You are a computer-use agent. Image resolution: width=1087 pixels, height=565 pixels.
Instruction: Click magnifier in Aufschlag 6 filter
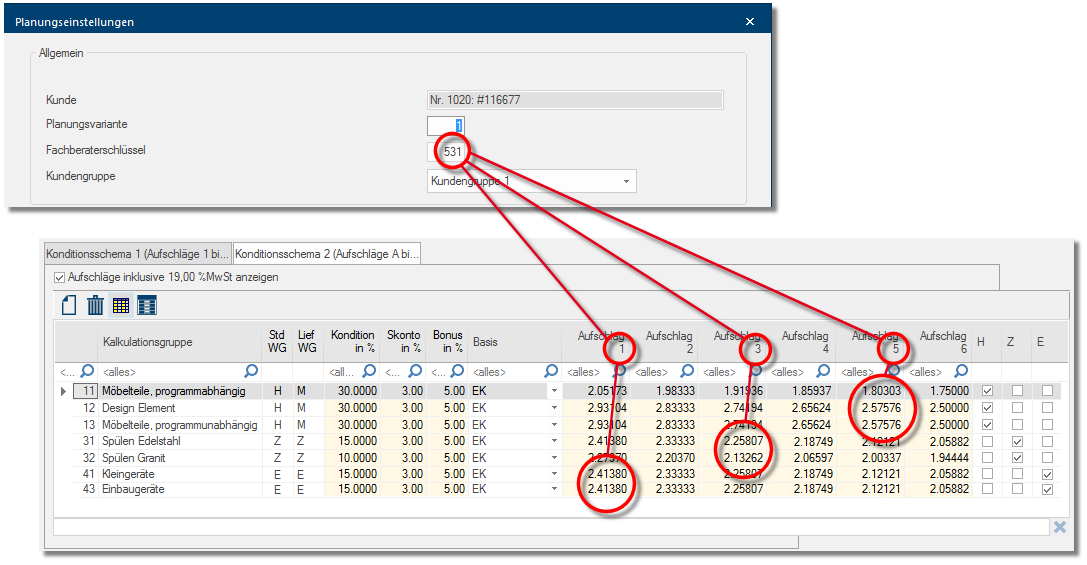[x=961, y=372]
